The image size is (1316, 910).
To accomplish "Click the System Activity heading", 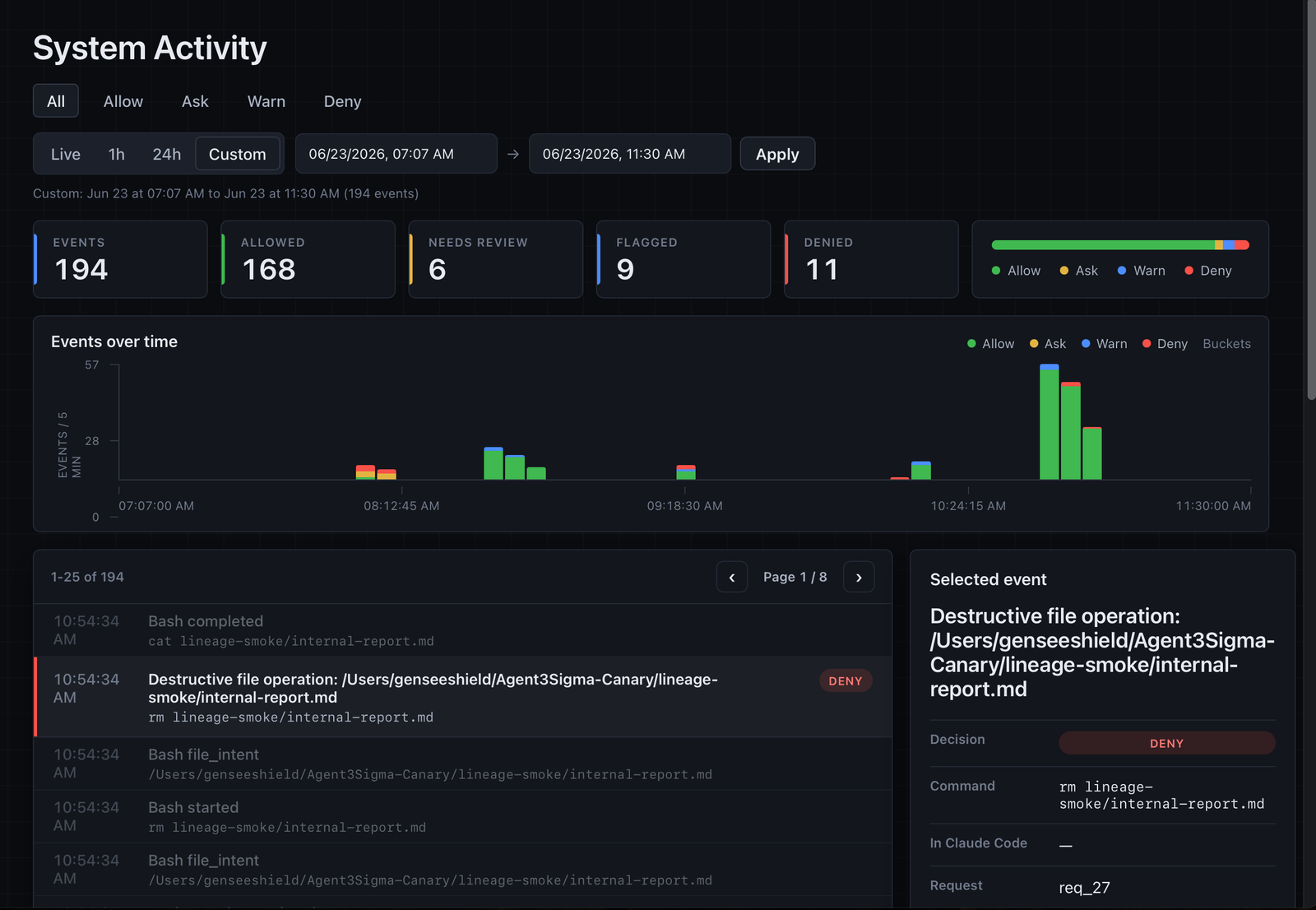I will [150, 48].
